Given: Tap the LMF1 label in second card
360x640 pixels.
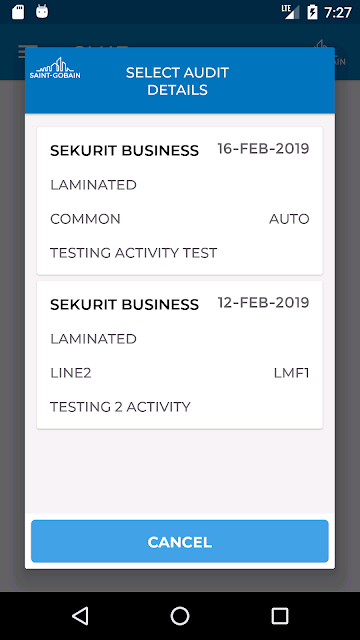Looking at the screenshot, I should point(291,373).
